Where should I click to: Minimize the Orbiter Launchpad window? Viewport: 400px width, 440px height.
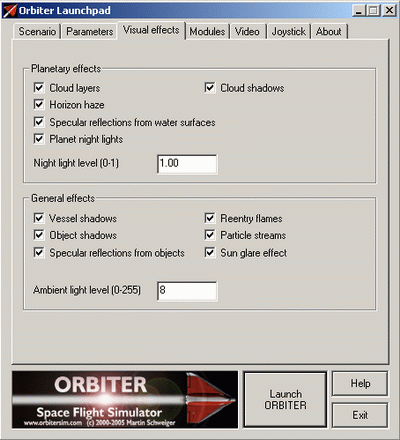(x=358, y=10)
